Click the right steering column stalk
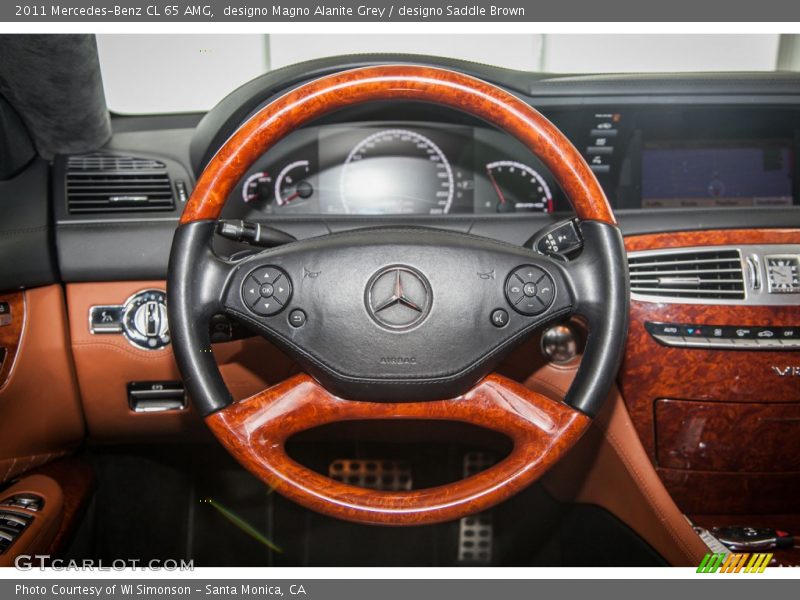800x600 pixels. point(559,238)
